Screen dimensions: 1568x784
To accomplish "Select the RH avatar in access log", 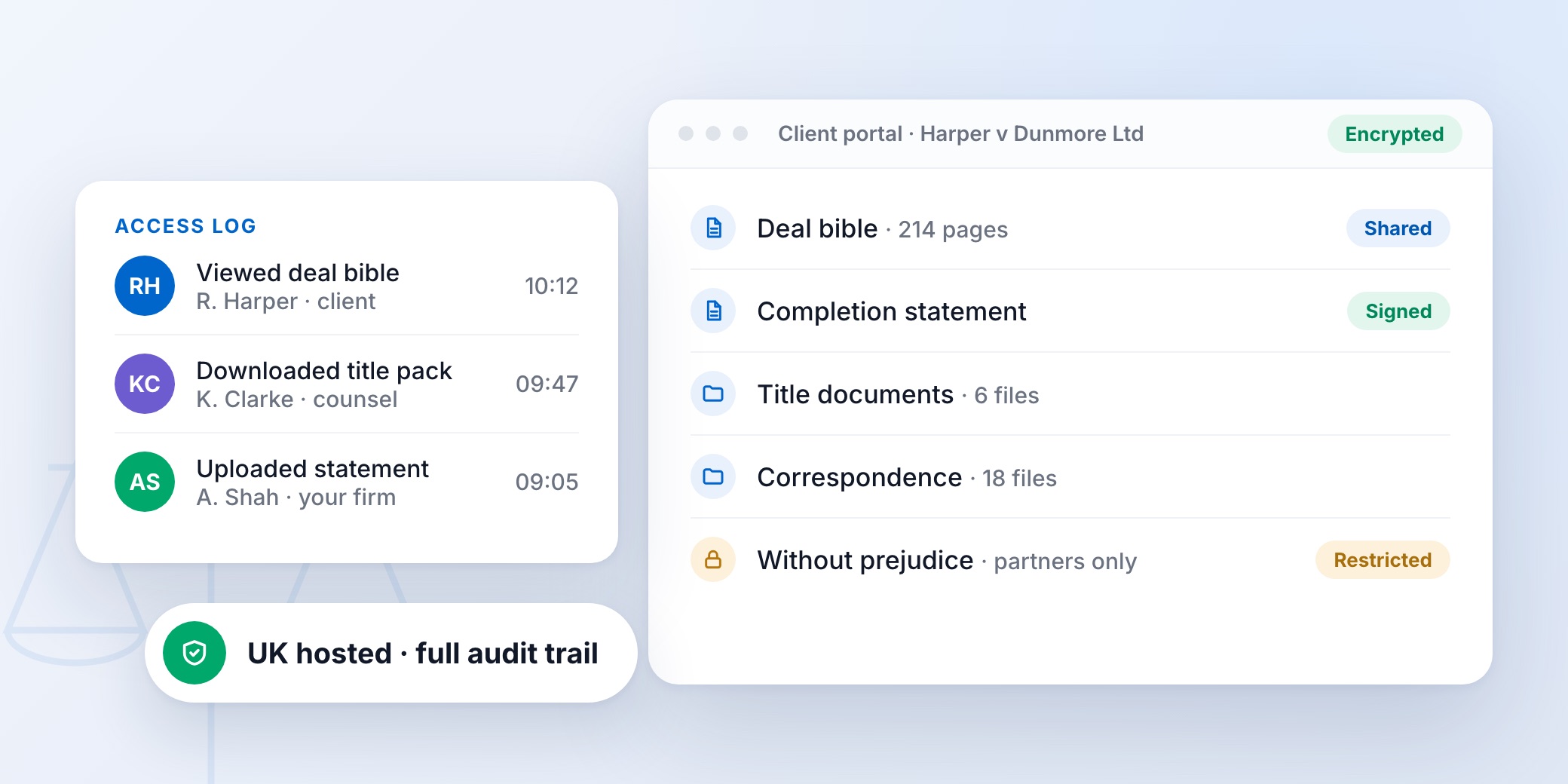I will [x=145, y=286].
